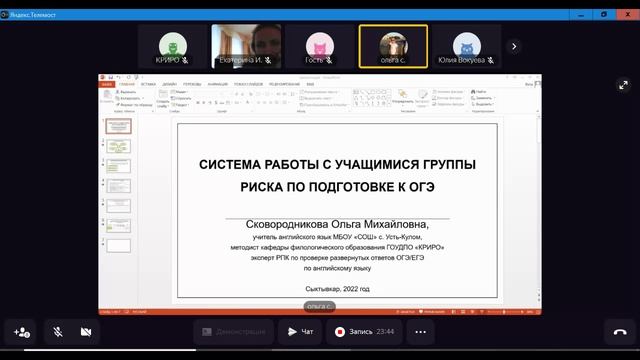
Task: Open the three-dots more options menu
Action: click(420, 332)
